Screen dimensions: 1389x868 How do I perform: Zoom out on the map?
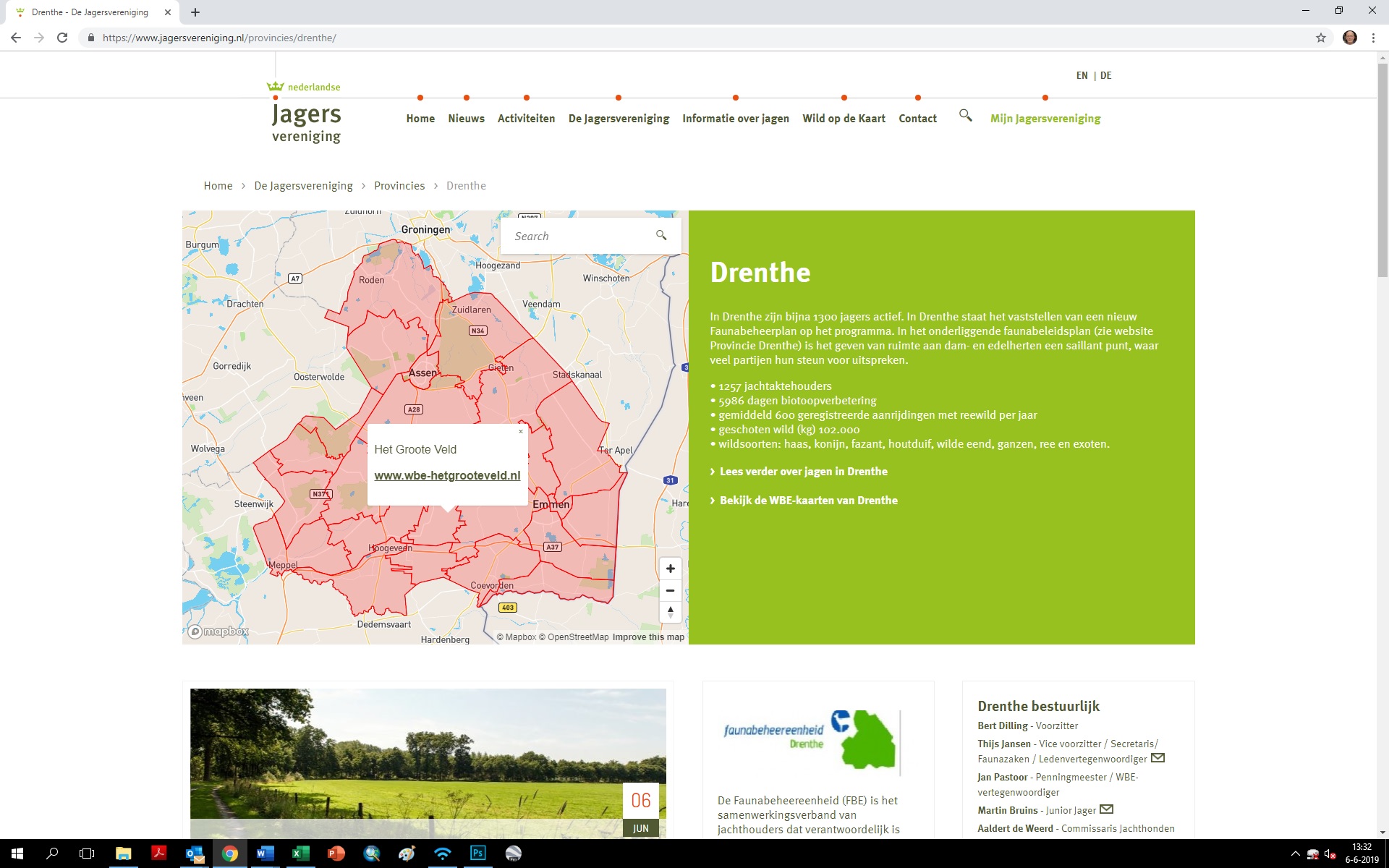pyautogui.click(x=670, y=590)
